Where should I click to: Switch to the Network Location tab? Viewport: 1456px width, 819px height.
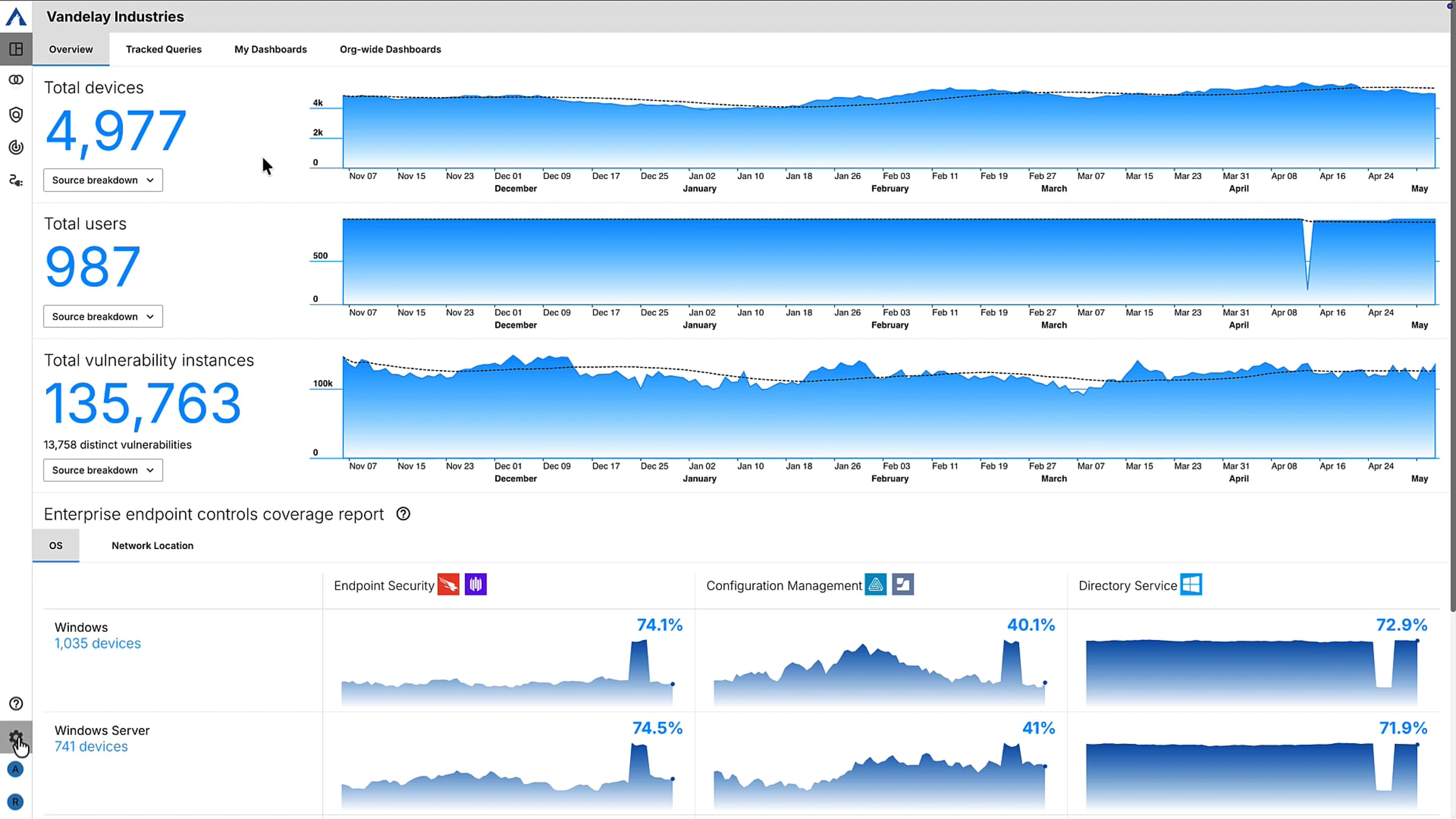coord(152,545)
